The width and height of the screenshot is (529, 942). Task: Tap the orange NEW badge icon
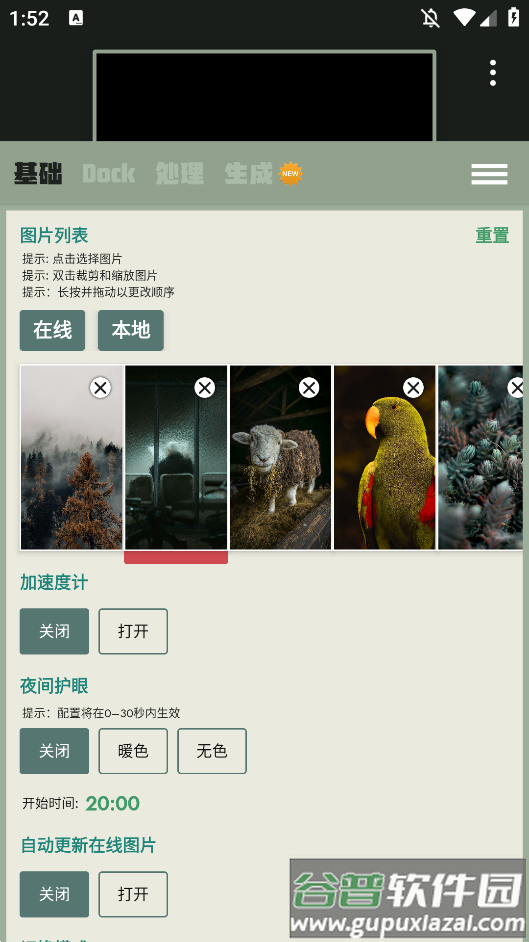click(290, 174)
